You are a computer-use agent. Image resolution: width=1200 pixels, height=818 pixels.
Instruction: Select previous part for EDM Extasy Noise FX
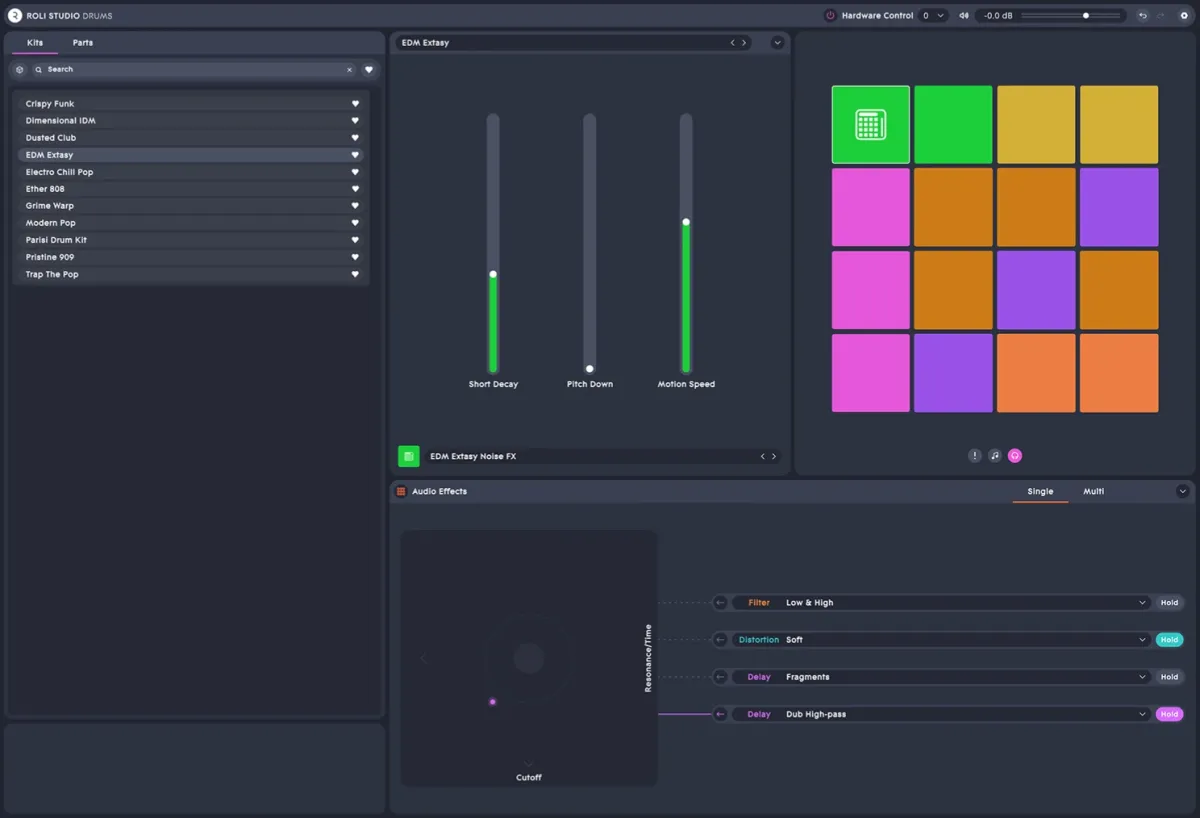tap(762, 456)
